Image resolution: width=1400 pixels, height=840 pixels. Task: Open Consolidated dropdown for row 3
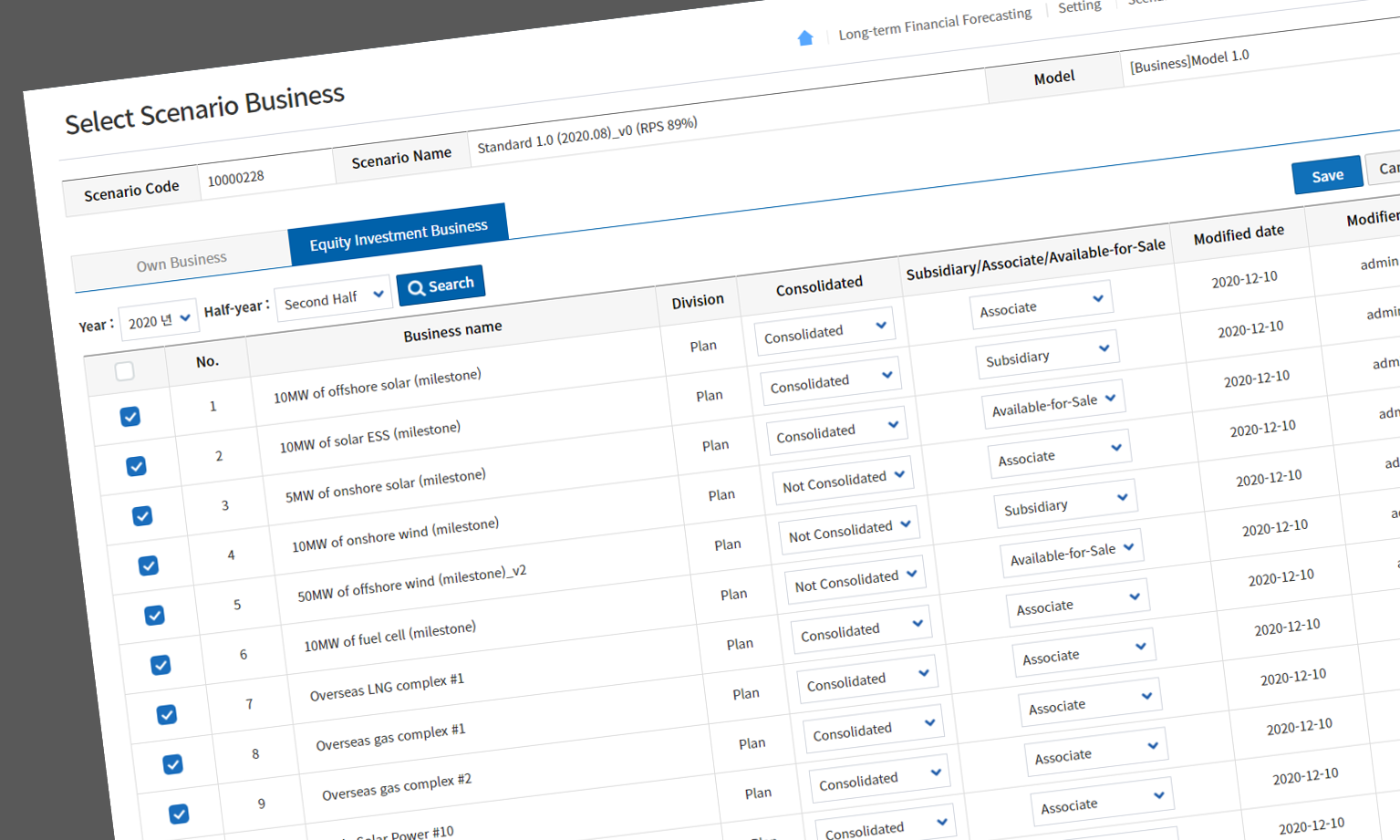click(x=837, y=431)
